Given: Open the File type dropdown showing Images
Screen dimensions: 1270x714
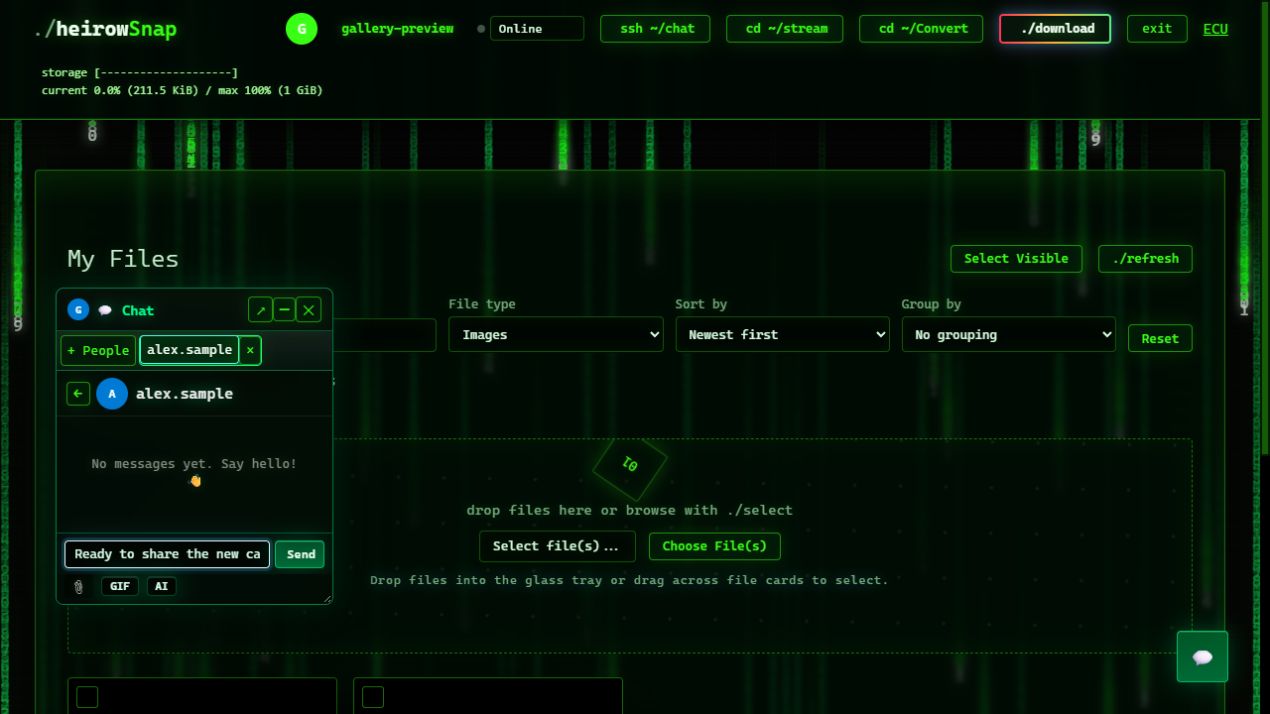Looking at the screenshot, I should pyautogui.click(x=556, y=335).
